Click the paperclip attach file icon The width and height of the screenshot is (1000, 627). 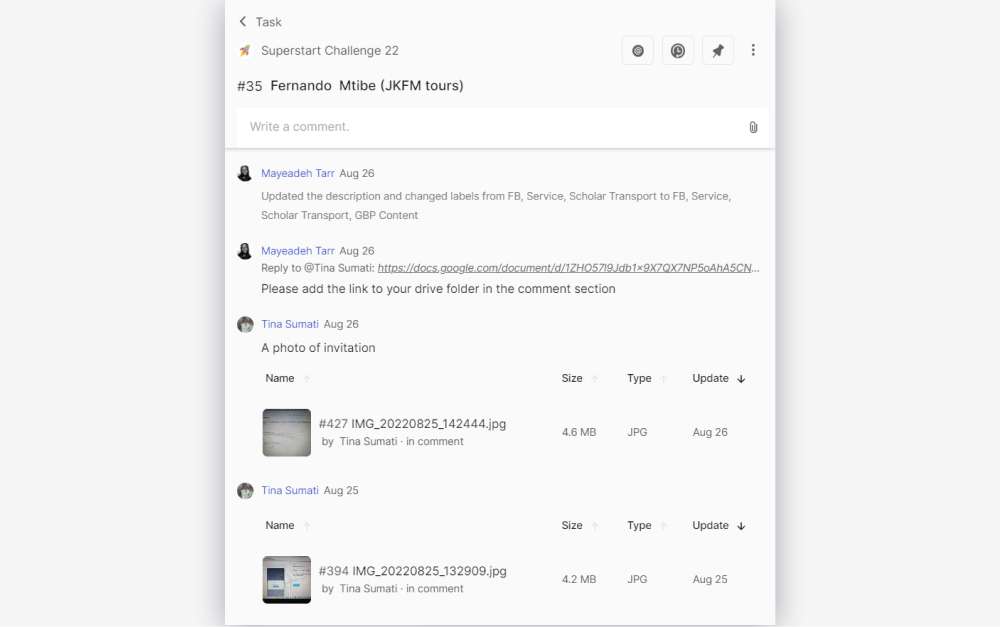tap(753, 127)
